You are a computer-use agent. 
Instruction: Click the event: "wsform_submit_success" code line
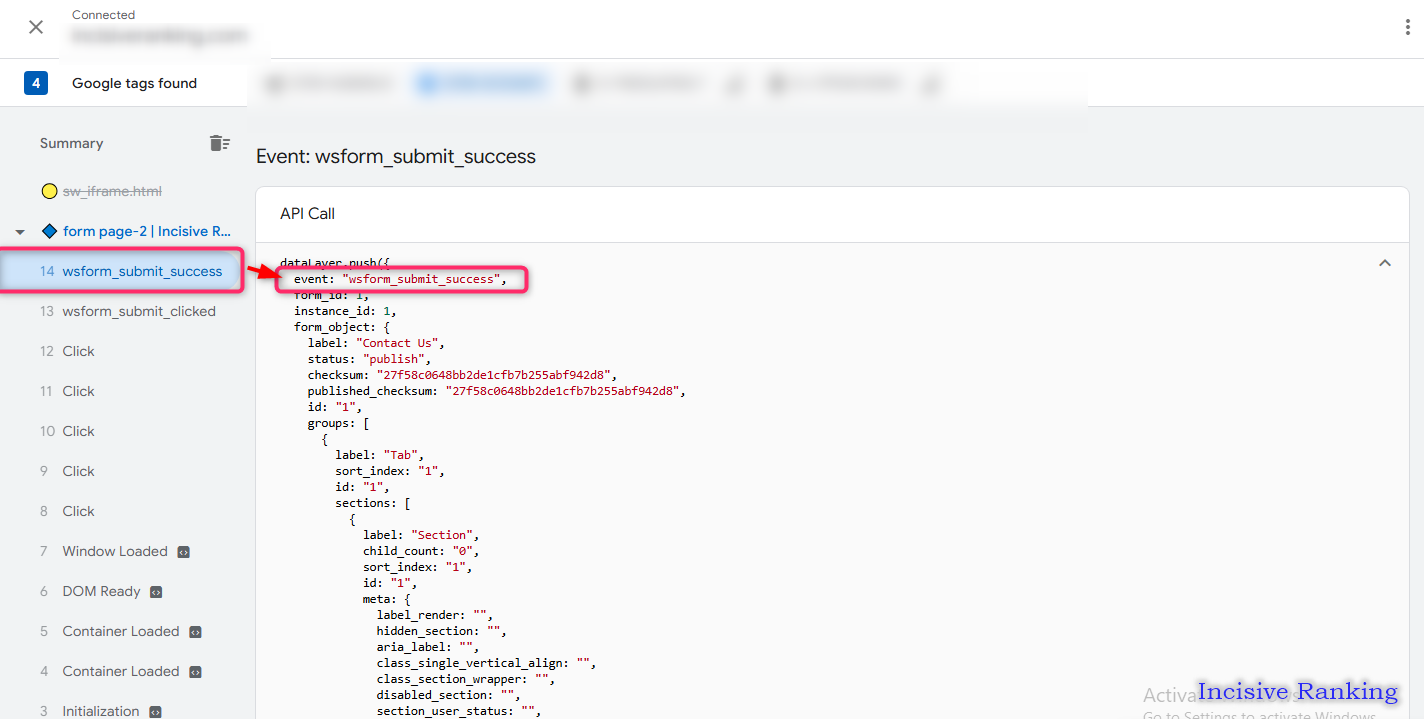[400, 279]
